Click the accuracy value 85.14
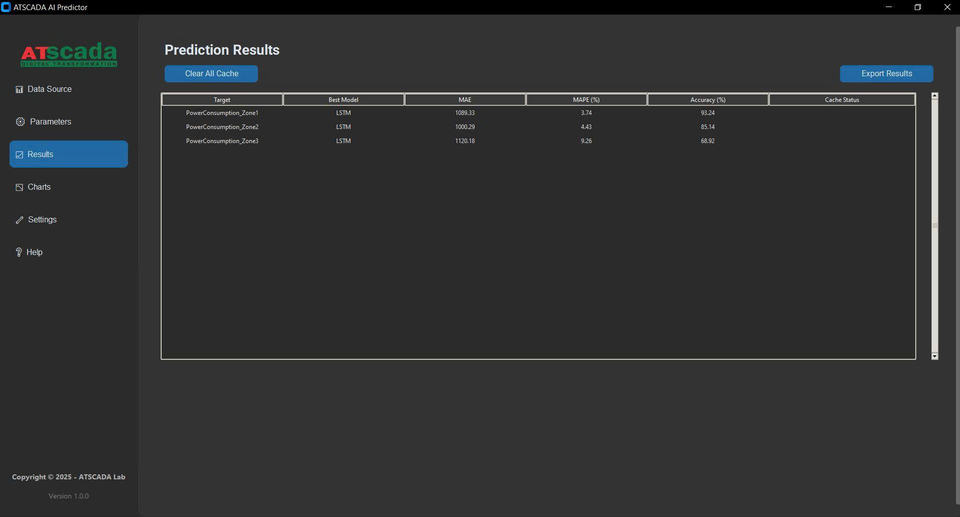 pyautogui.click(x=708, y=127)
